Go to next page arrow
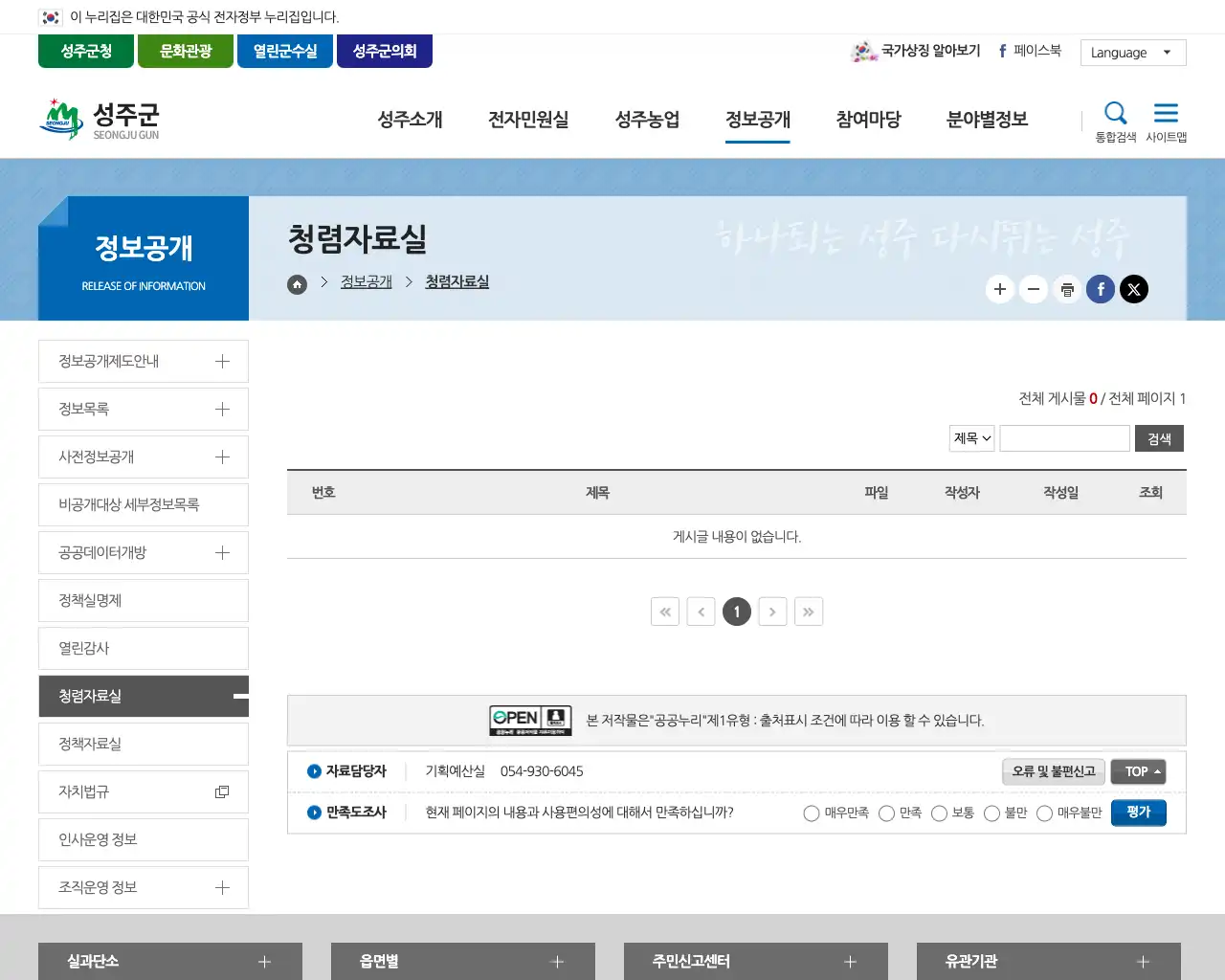The width and height of the screenshot is (1225, 980). click(772, 612)
